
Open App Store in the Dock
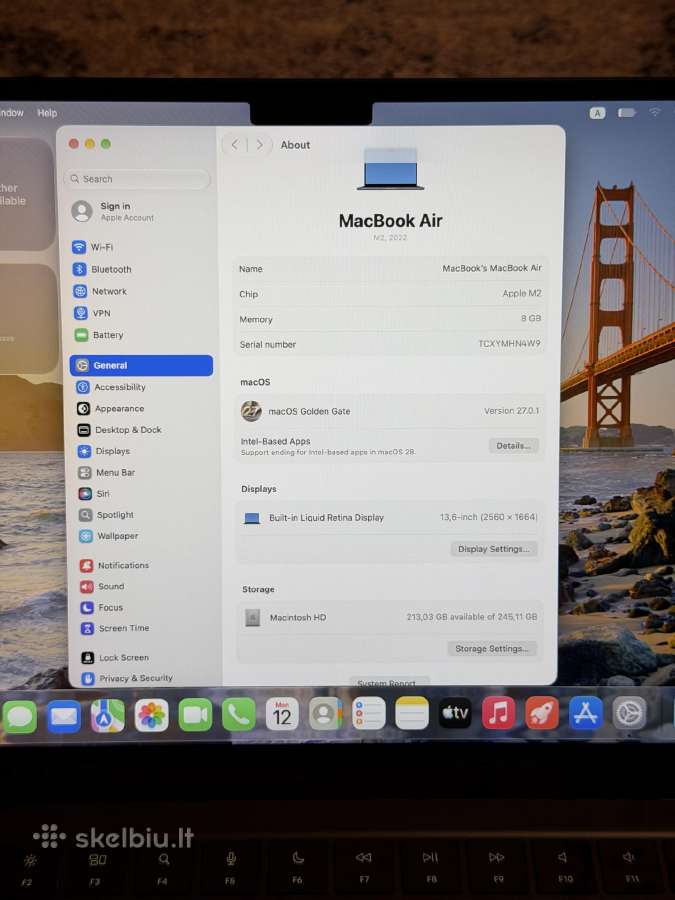click(585, 713)
